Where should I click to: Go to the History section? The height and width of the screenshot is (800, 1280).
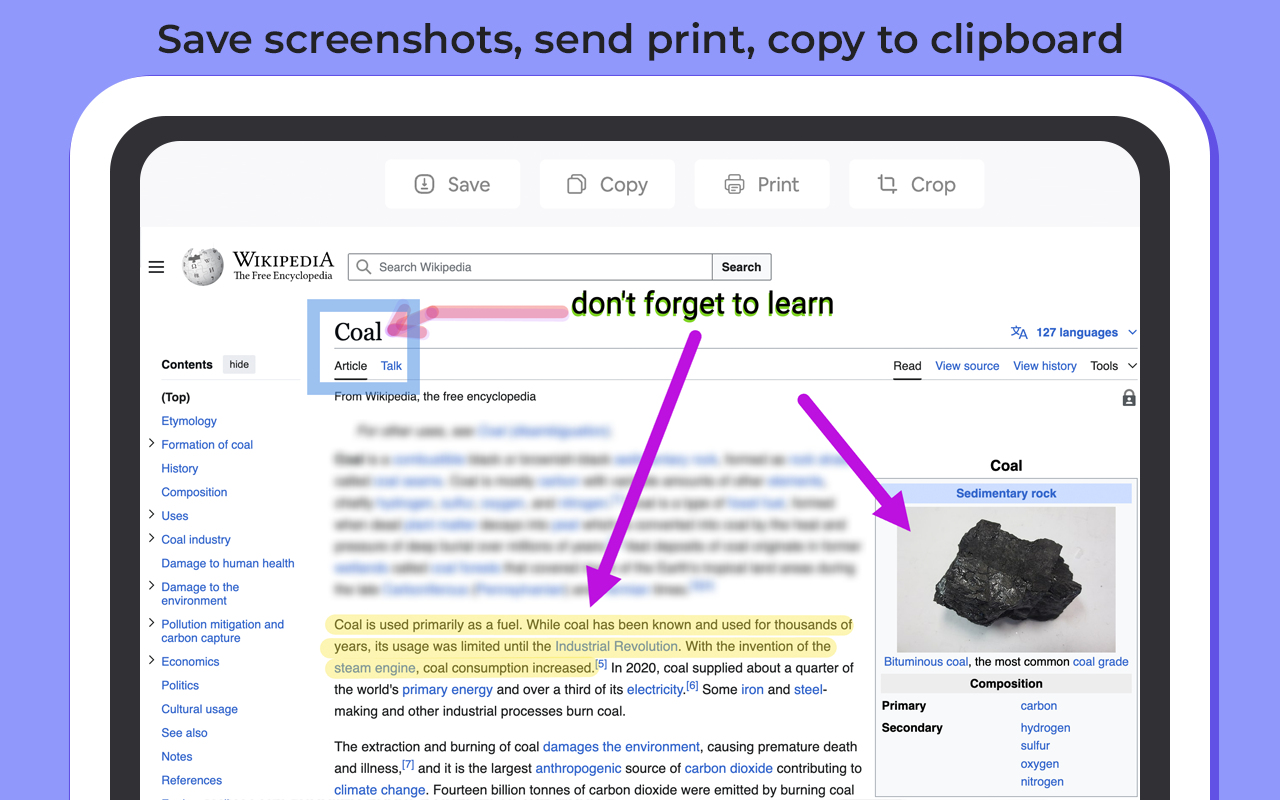tap(180, 468)
